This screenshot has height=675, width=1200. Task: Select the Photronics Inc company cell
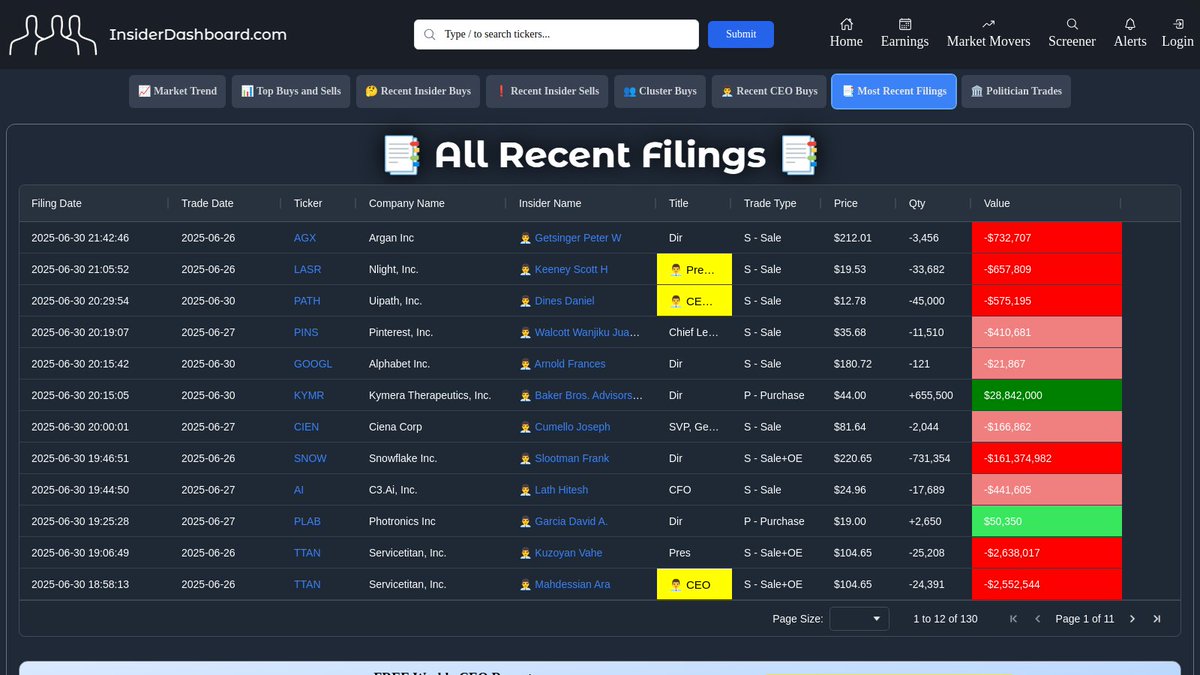(x=432, y=521)
